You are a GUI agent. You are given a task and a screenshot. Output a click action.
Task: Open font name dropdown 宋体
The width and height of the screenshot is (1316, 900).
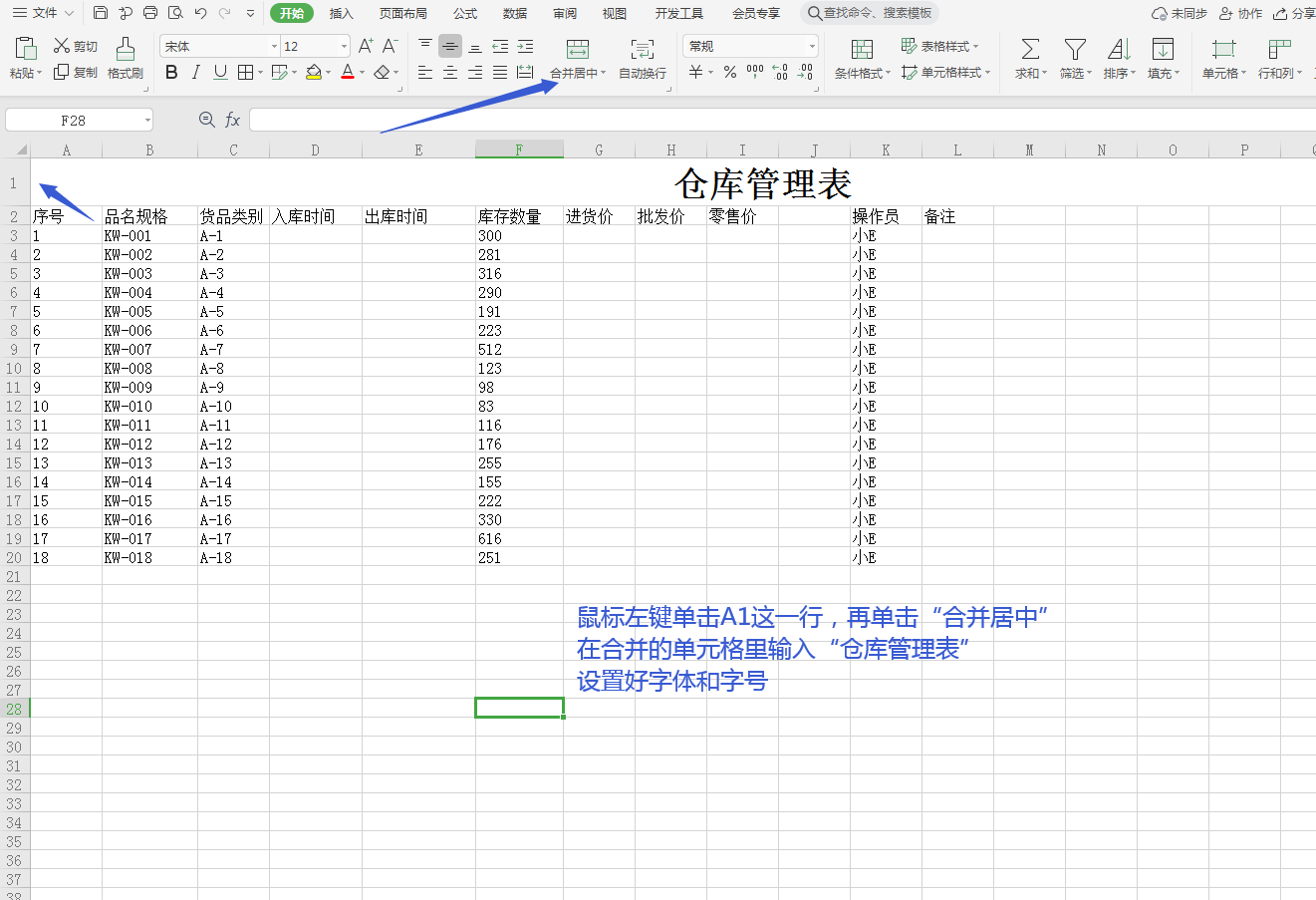(x=274, y=47)
